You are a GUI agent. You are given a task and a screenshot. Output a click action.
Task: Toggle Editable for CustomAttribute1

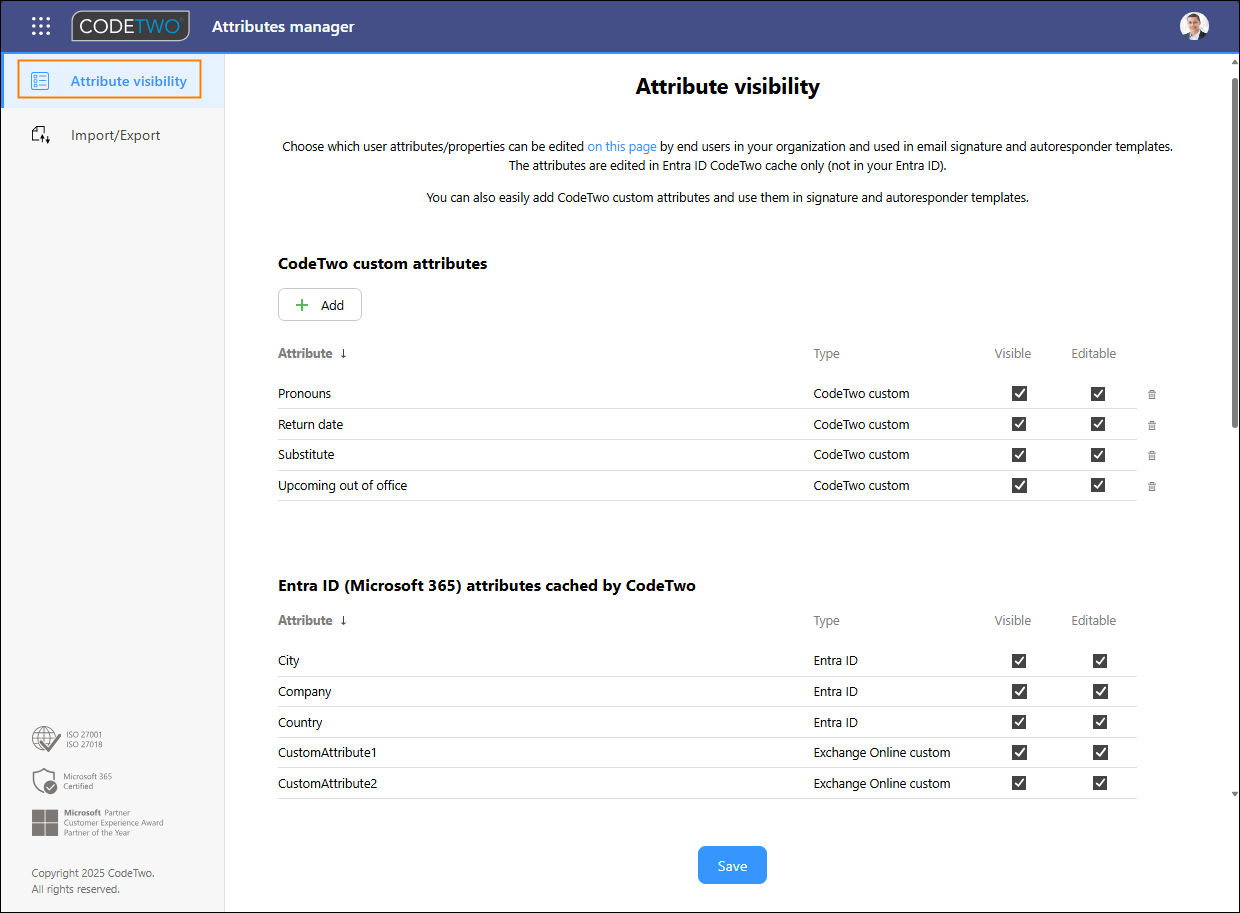(x=1100, y=752)
